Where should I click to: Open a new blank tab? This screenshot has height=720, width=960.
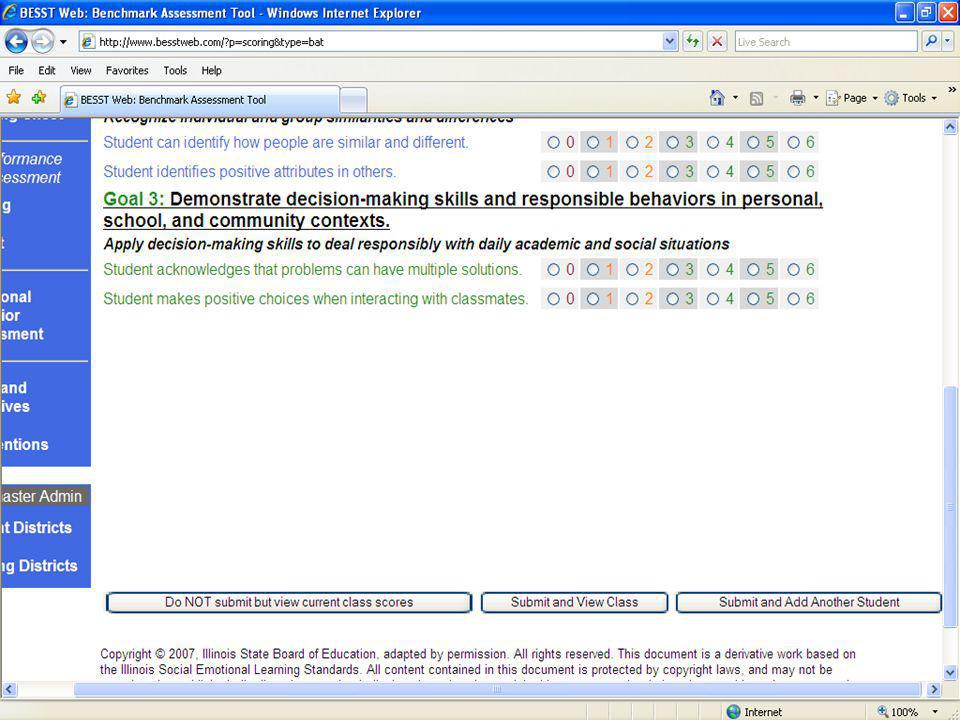(353, 100)
